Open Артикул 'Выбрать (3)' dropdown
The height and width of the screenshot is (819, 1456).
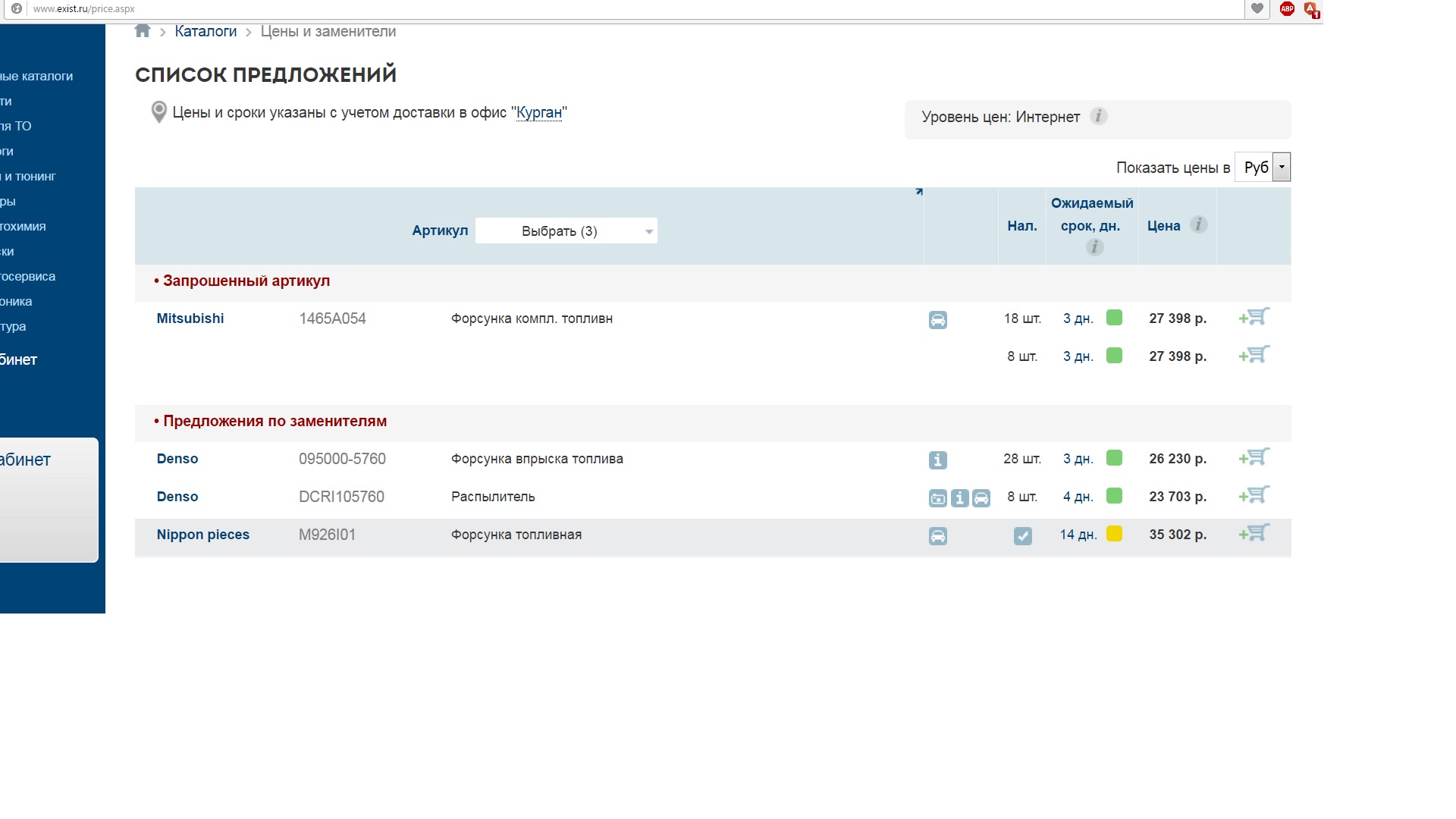(x=566, y=231)
